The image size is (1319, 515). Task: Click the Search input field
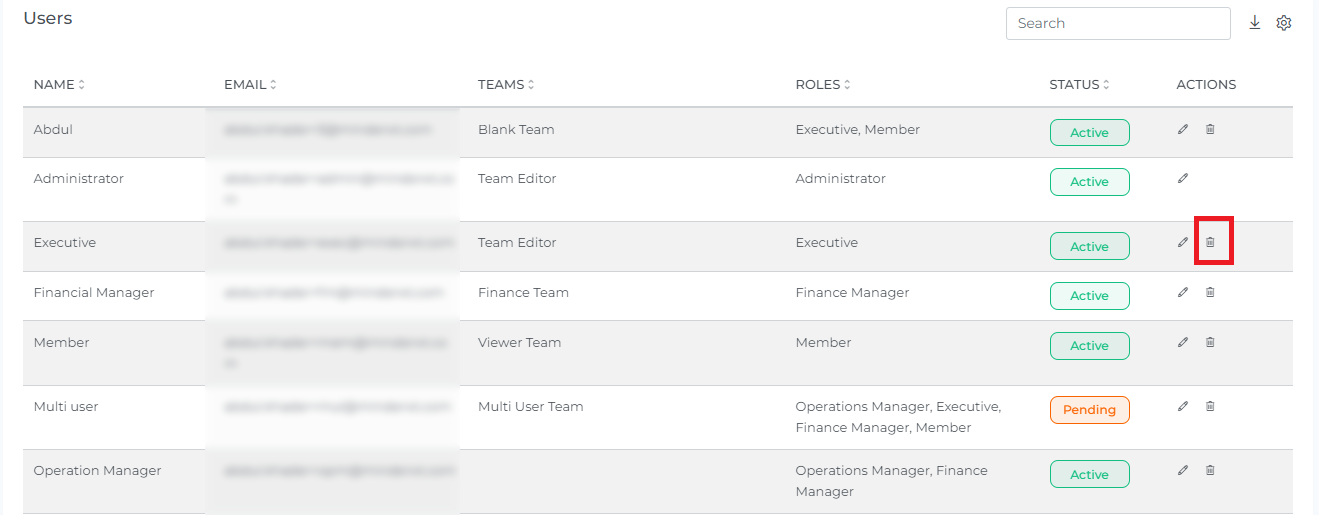[1117, 23]
